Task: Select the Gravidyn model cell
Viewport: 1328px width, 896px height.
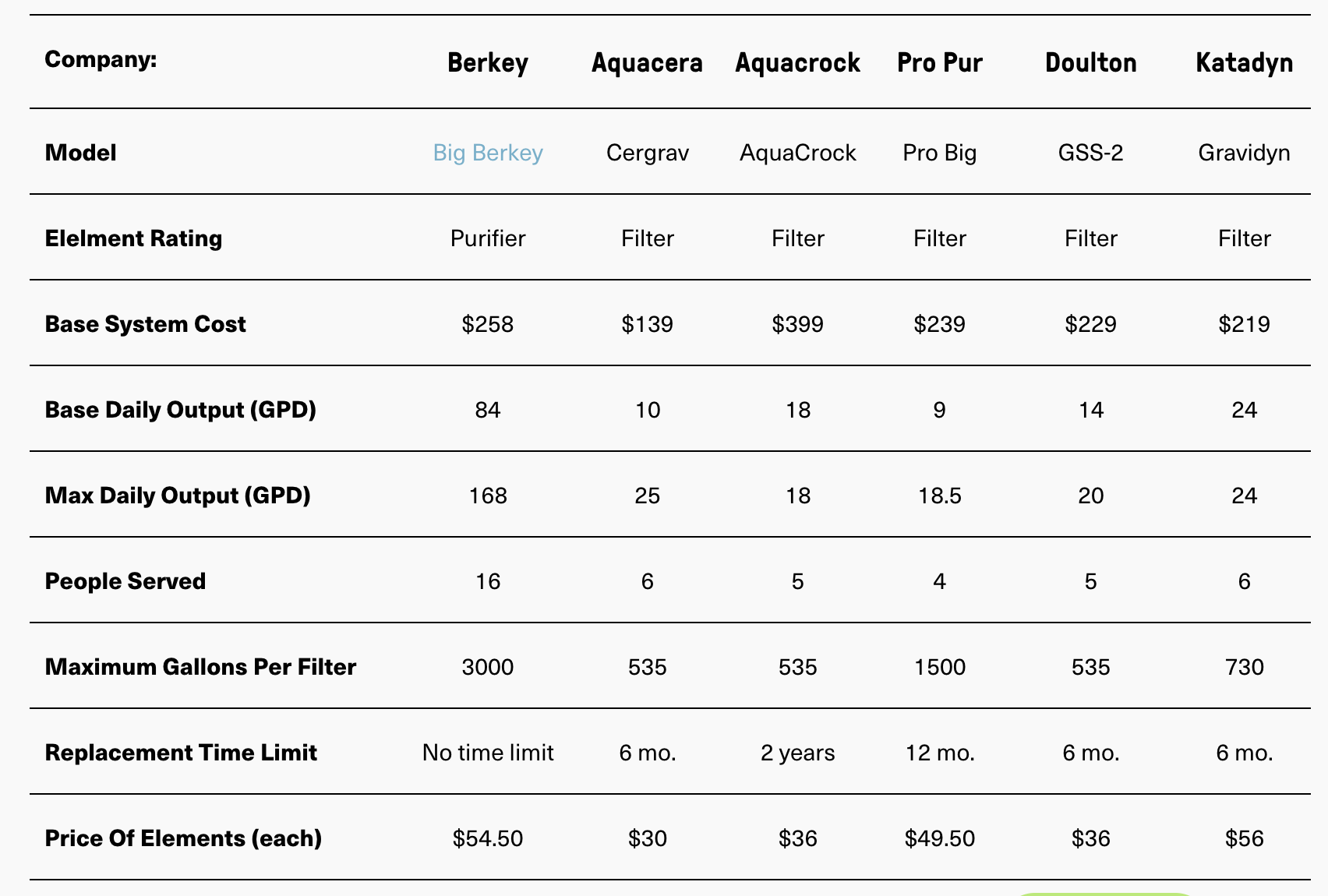Action: pos(1244,153)
